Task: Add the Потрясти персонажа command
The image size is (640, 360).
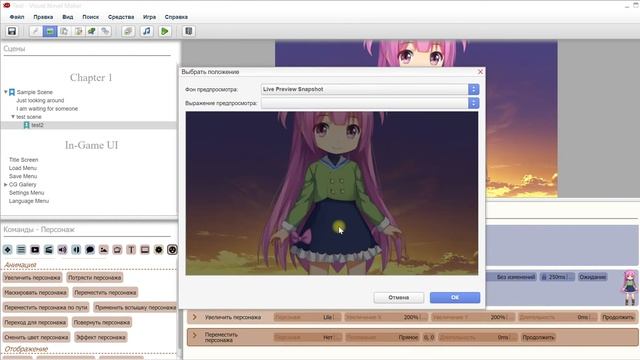Action: coord(95,278)
